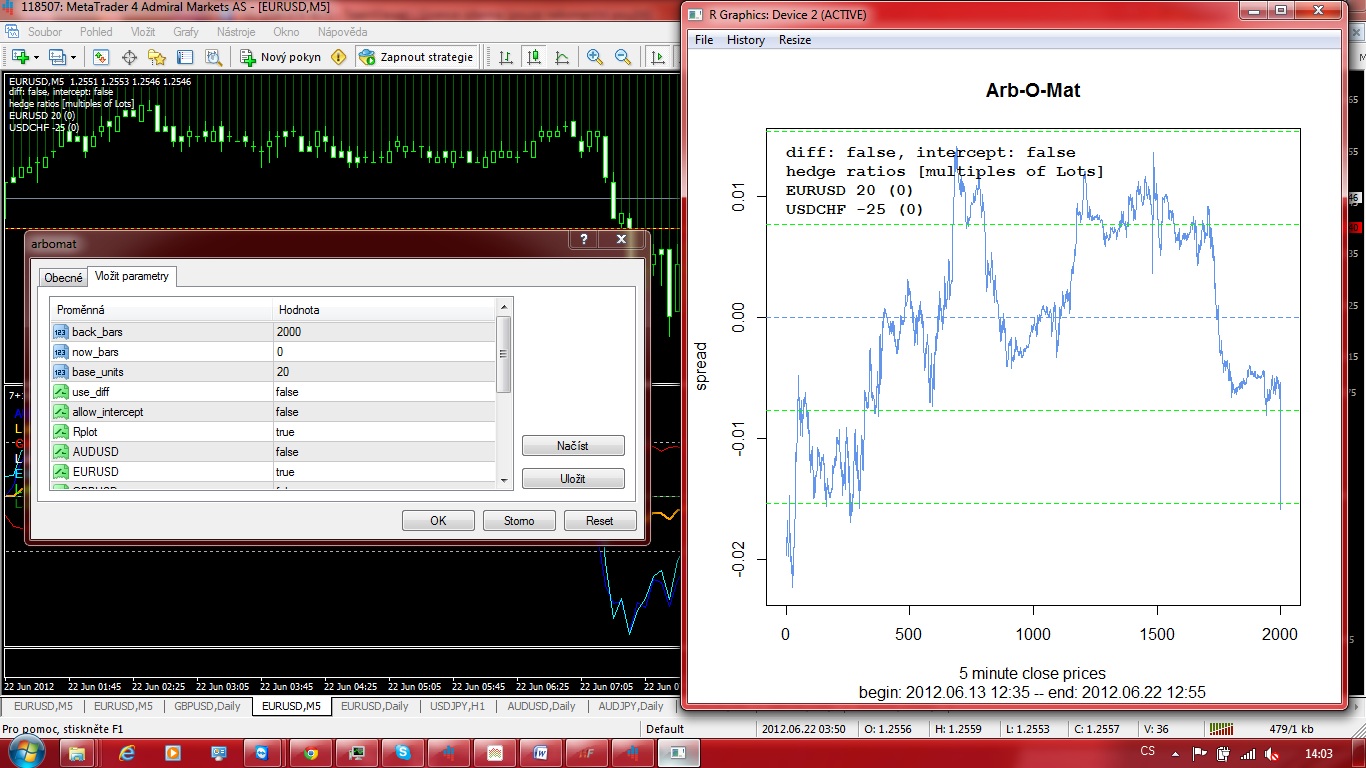Open History menu in R Graphics window
1366x768 pixels.
click(746, 40)
